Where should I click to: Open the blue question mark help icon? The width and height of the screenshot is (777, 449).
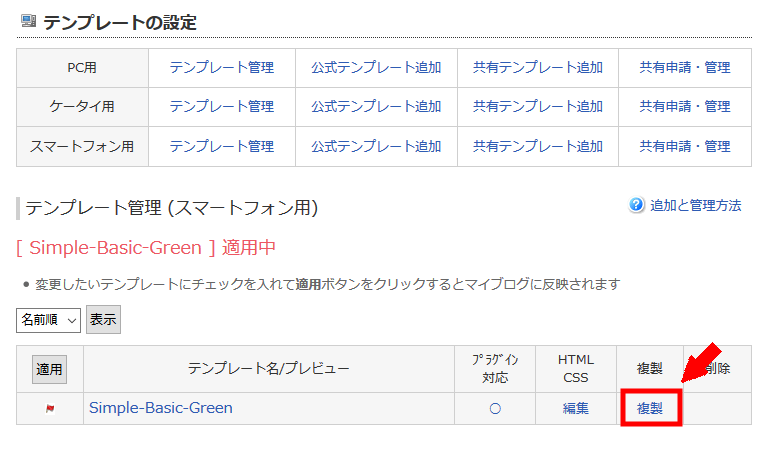(636, 205)
